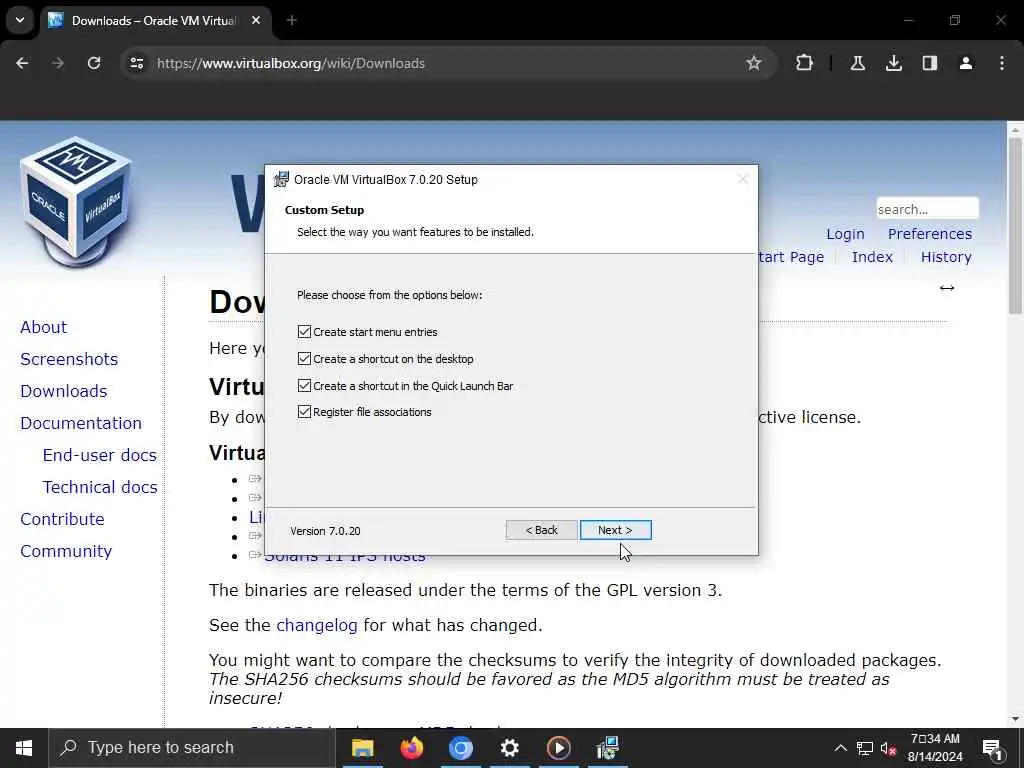Open the Community sidebar link
Screen dimensions: 1024x768
click(x=66, y=551)
